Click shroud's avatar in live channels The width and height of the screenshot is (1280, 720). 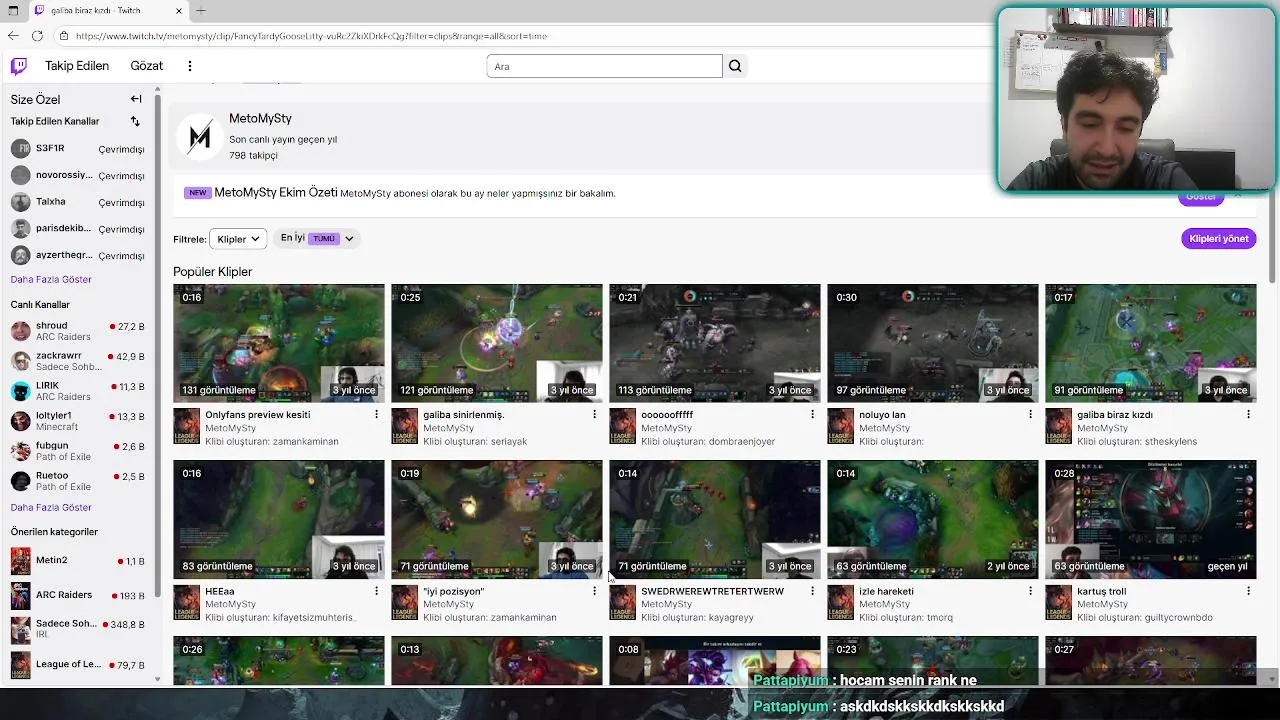tap(20, 331)
